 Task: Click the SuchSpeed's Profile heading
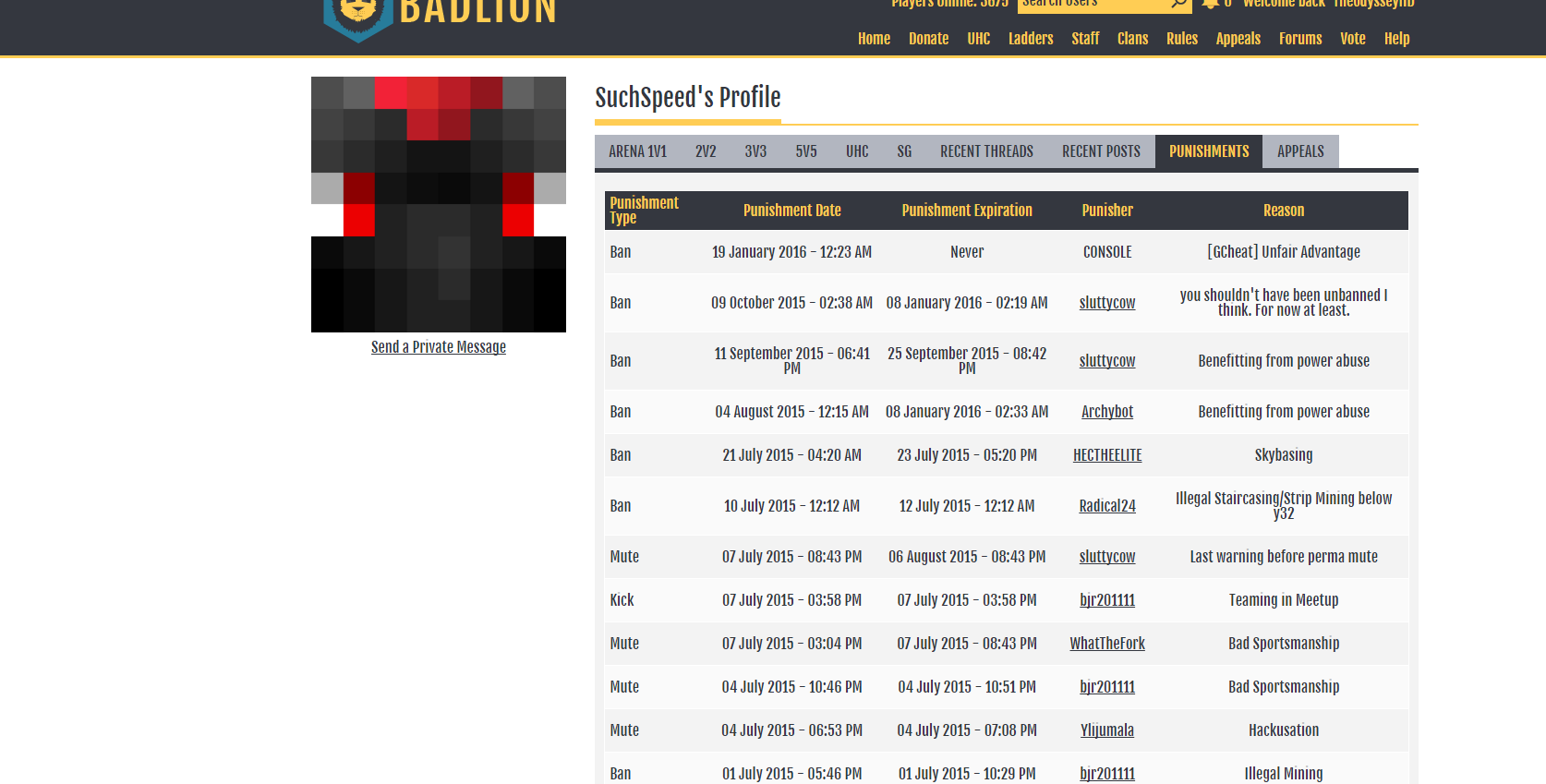click(x=688, y=97)
